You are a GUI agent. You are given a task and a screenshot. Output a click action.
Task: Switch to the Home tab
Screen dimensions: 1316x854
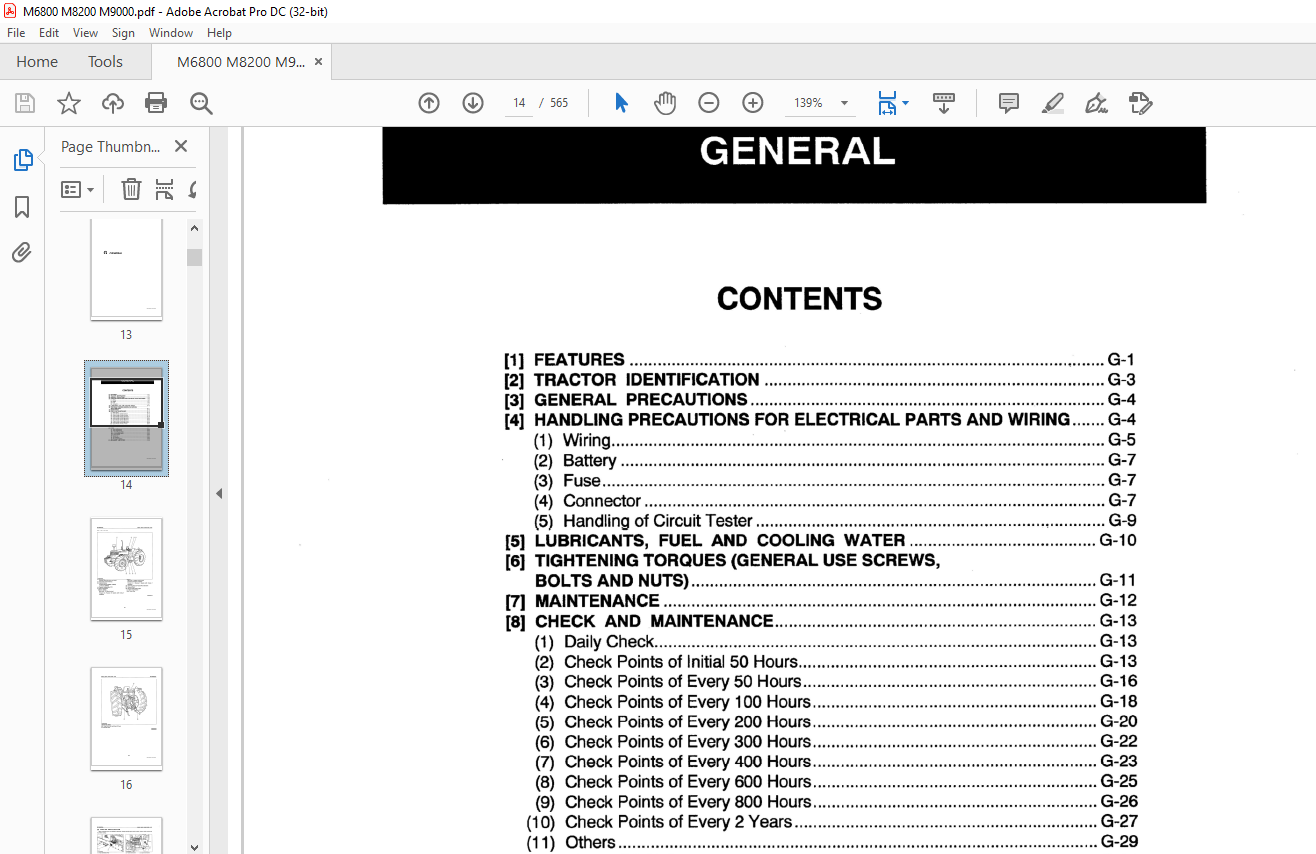click(37, 62)
